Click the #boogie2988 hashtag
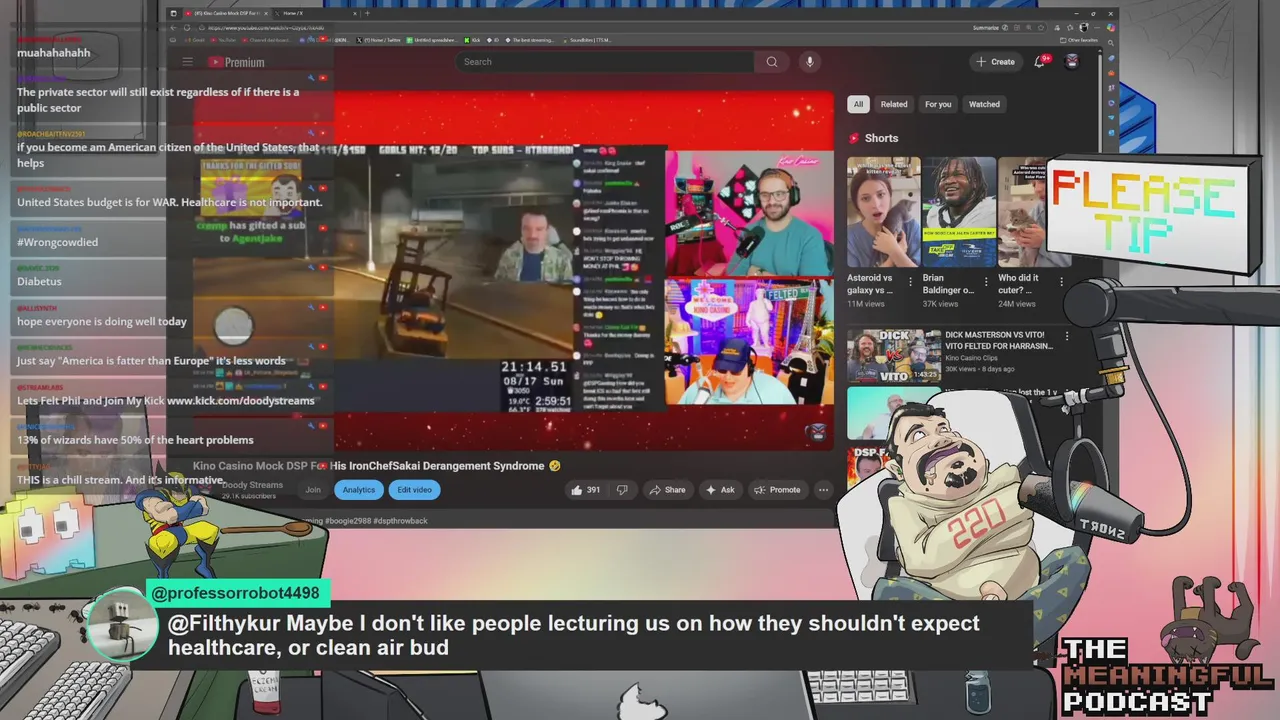This screenshot has width=1280, height=720. (x=347, y=521)
